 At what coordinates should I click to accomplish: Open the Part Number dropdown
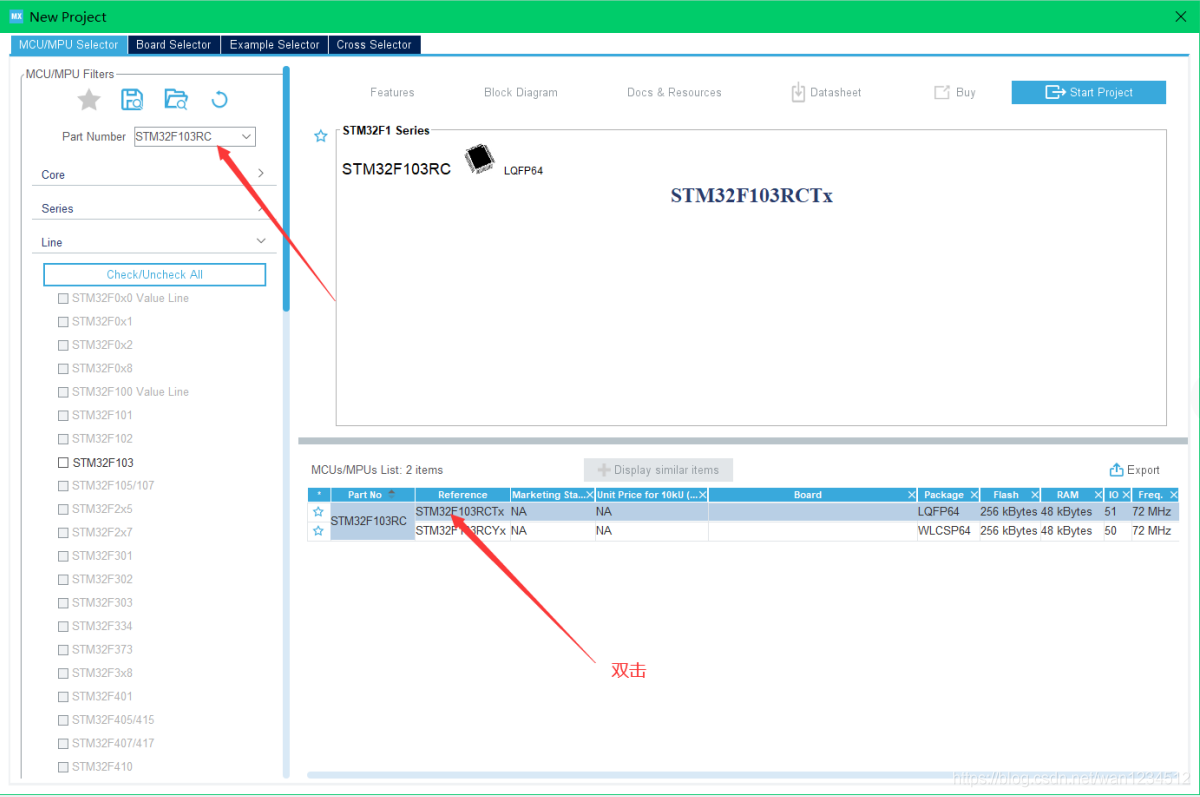246,137
